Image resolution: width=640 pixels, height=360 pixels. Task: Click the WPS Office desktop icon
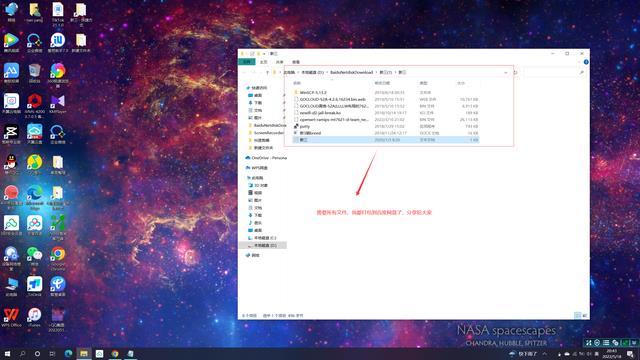[x=11, y=318]
